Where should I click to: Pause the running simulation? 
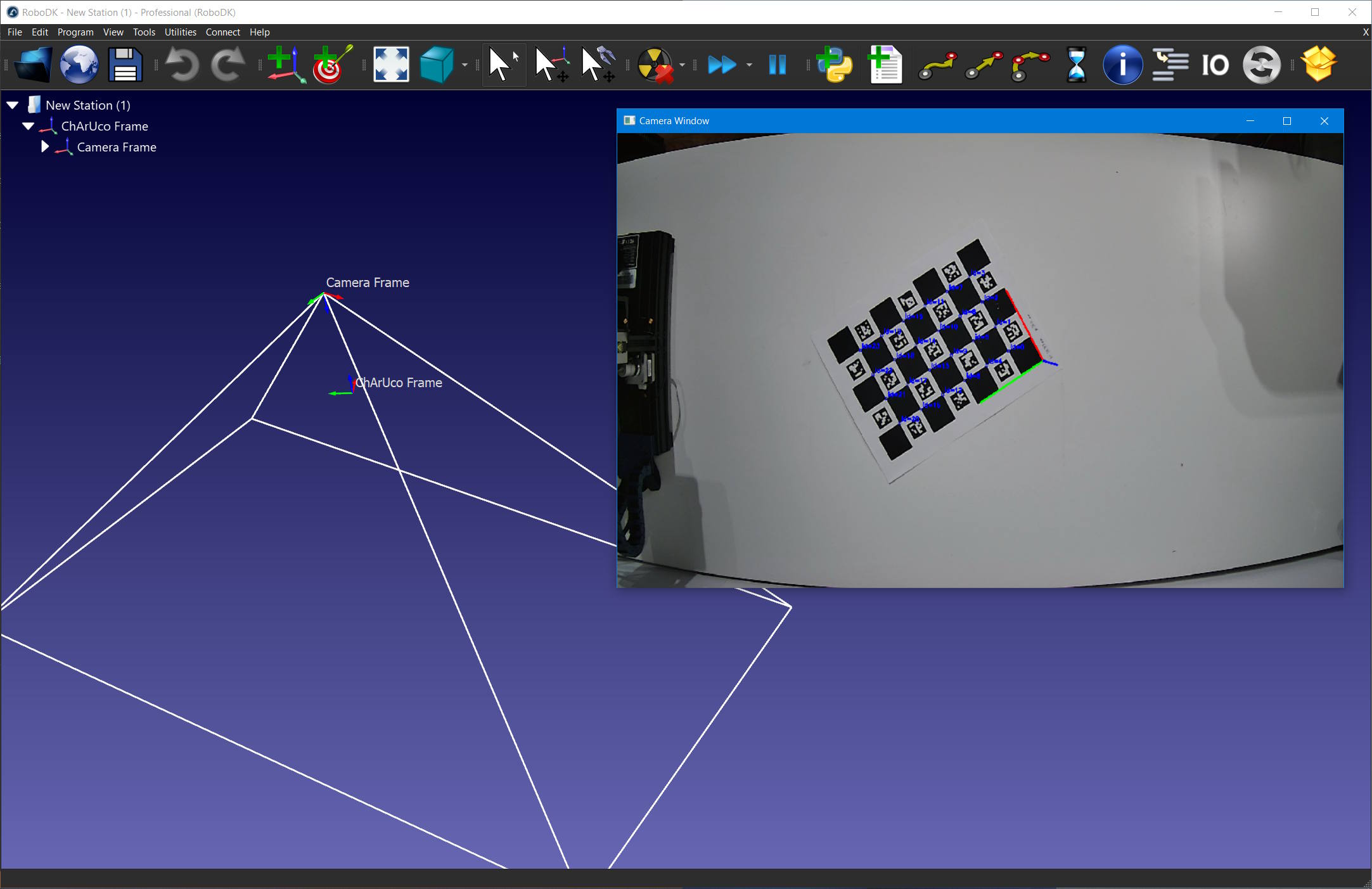777,64
